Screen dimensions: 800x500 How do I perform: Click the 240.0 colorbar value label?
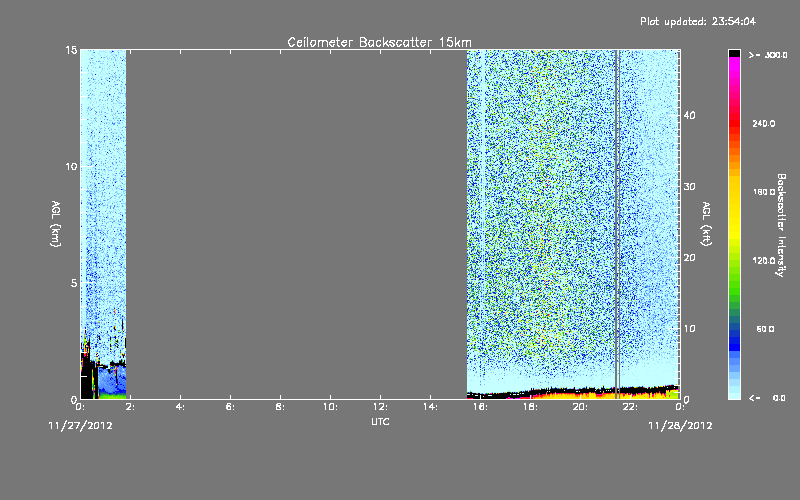coord(764,123)
